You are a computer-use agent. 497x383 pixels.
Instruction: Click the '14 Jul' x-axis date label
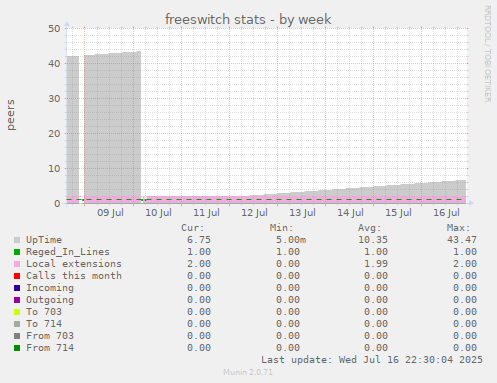click(x=350, y=213)
